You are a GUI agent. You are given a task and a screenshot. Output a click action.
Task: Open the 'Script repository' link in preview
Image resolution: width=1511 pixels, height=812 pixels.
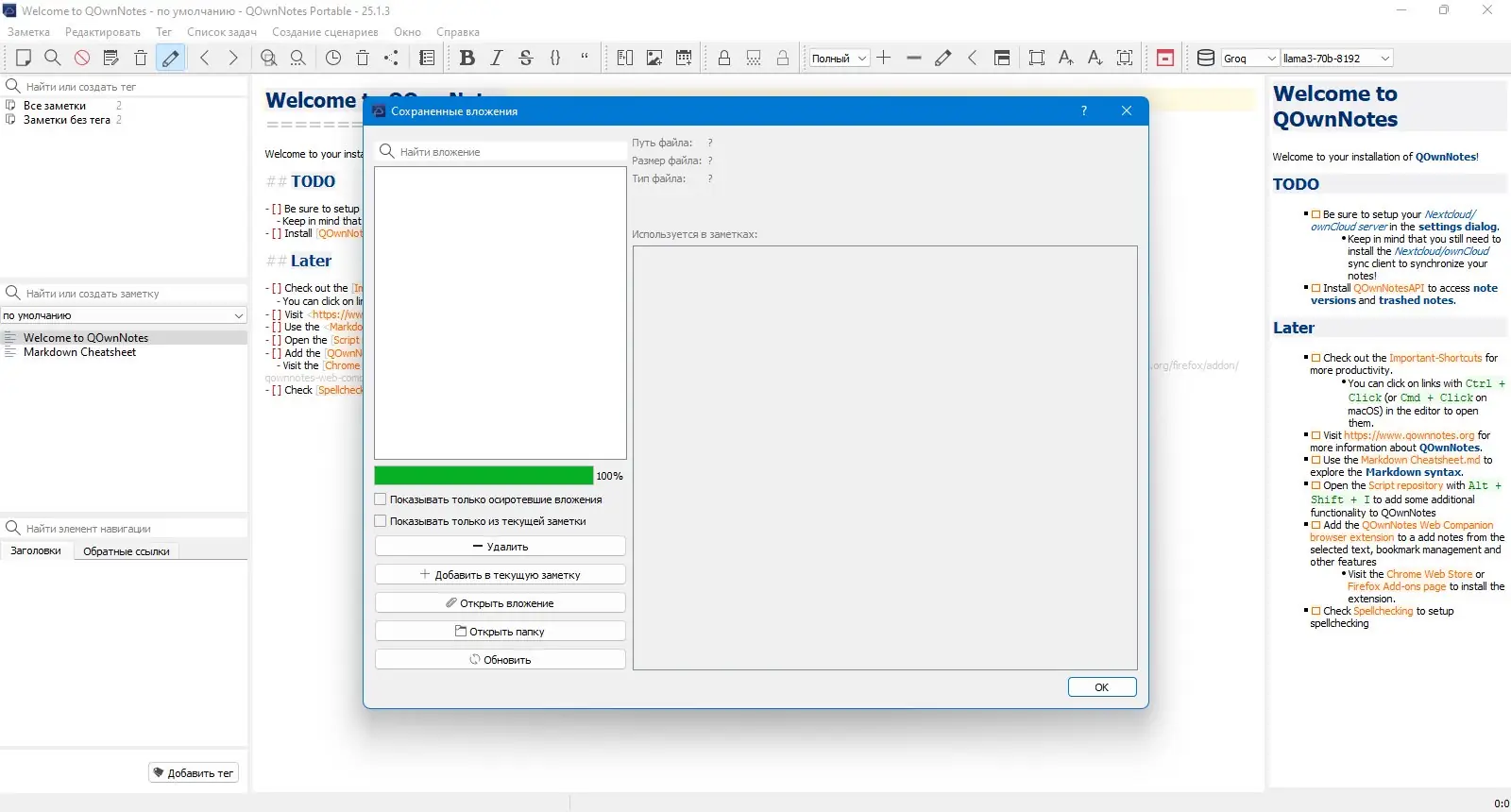click(x=1405, y=485)
